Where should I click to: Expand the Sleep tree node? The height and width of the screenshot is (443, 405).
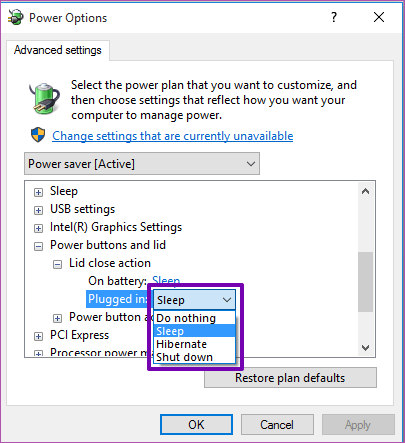click(39, 192)
